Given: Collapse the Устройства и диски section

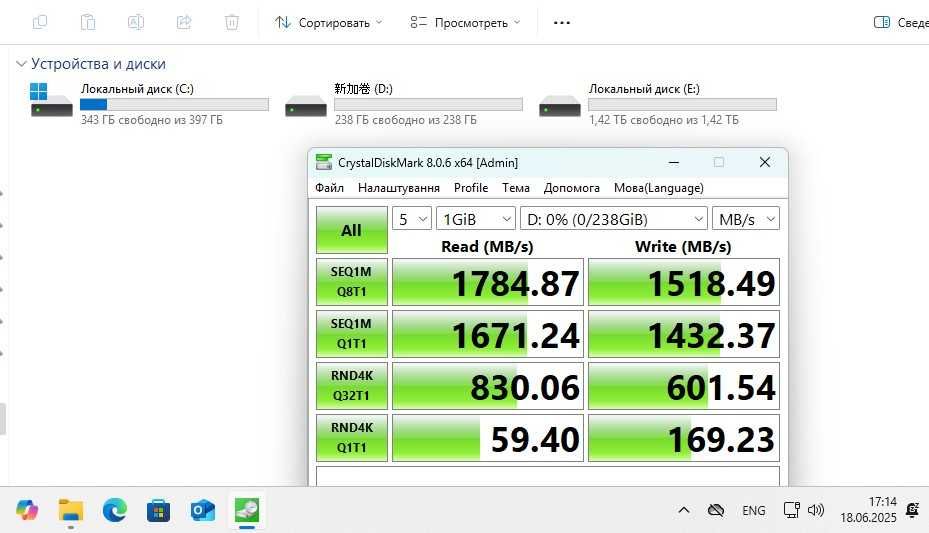Looking at the screenshot, I should coord(21,63).
